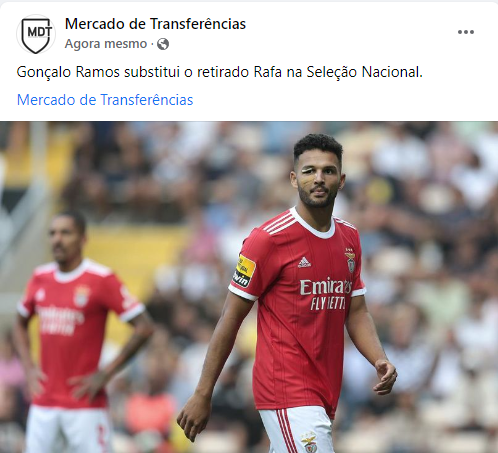Click the Emirates Fly Better shirt sponsor logo
Image resolution: width=498 pixels, height=453 pixels.
click(325, 294)
